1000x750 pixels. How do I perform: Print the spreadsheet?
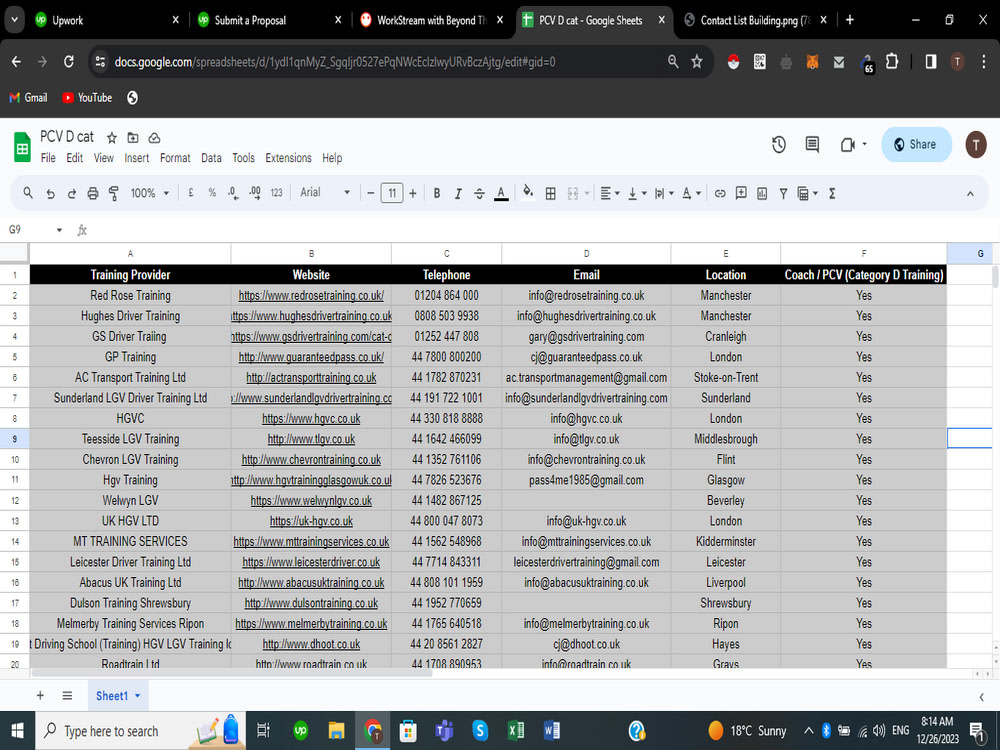tap(93, 193)
